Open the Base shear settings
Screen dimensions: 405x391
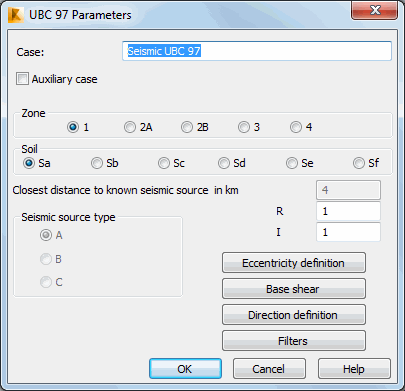point(294,289)
